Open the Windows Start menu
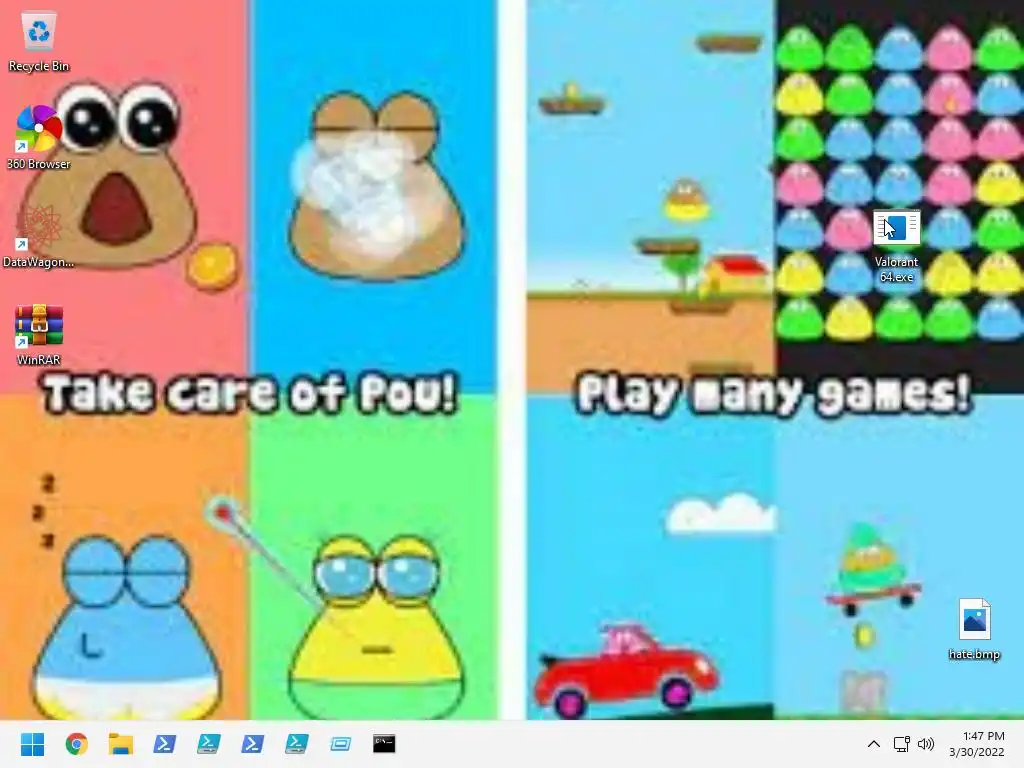 click(x=32, y=744)
